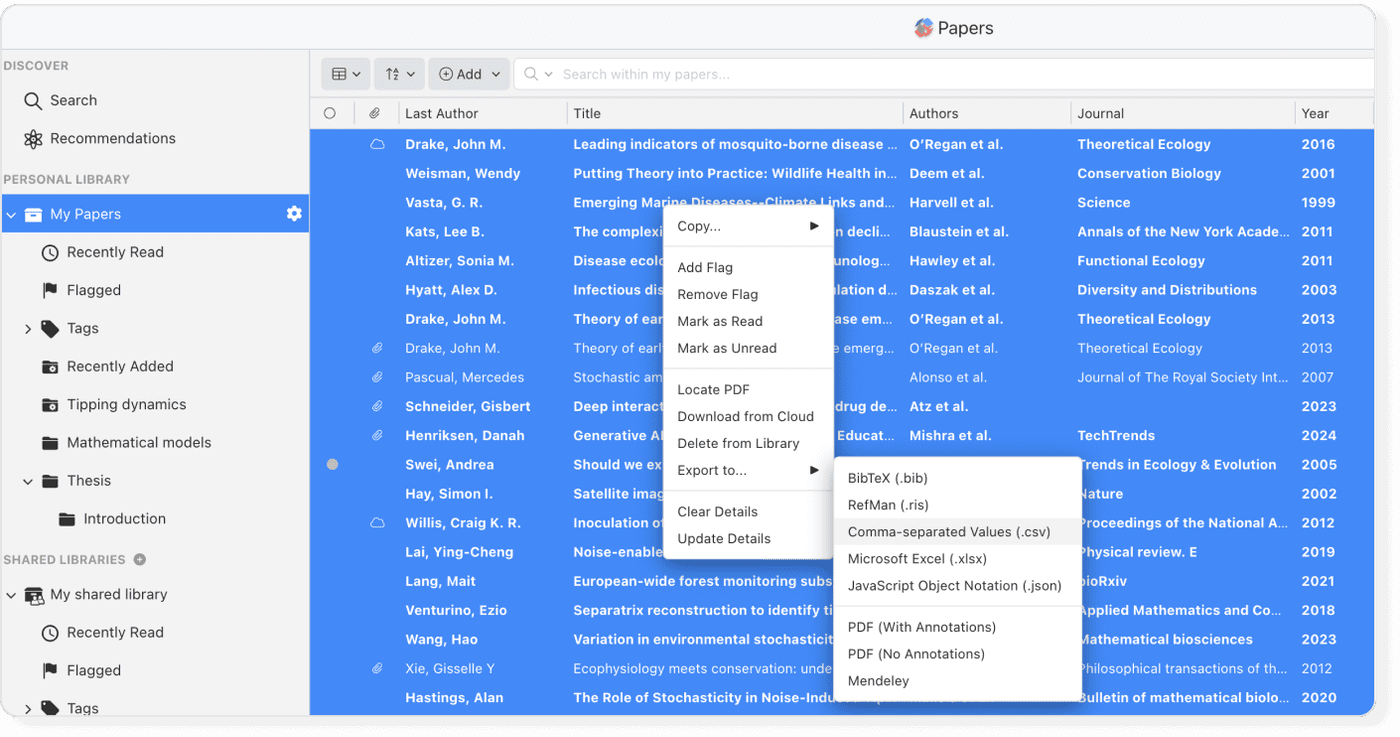Click the paperclip column header icon
The image size is (1400, 737).
click(x=376, y=113)
